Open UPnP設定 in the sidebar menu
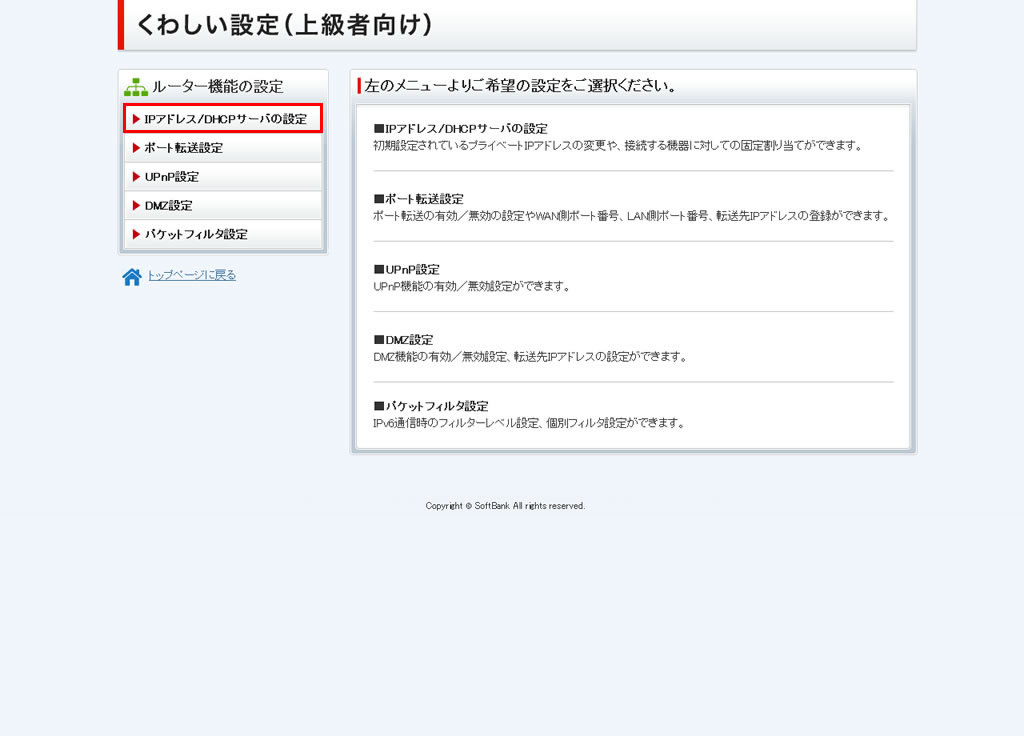This screenshot has height=736, width=1024. coord(172,177)
